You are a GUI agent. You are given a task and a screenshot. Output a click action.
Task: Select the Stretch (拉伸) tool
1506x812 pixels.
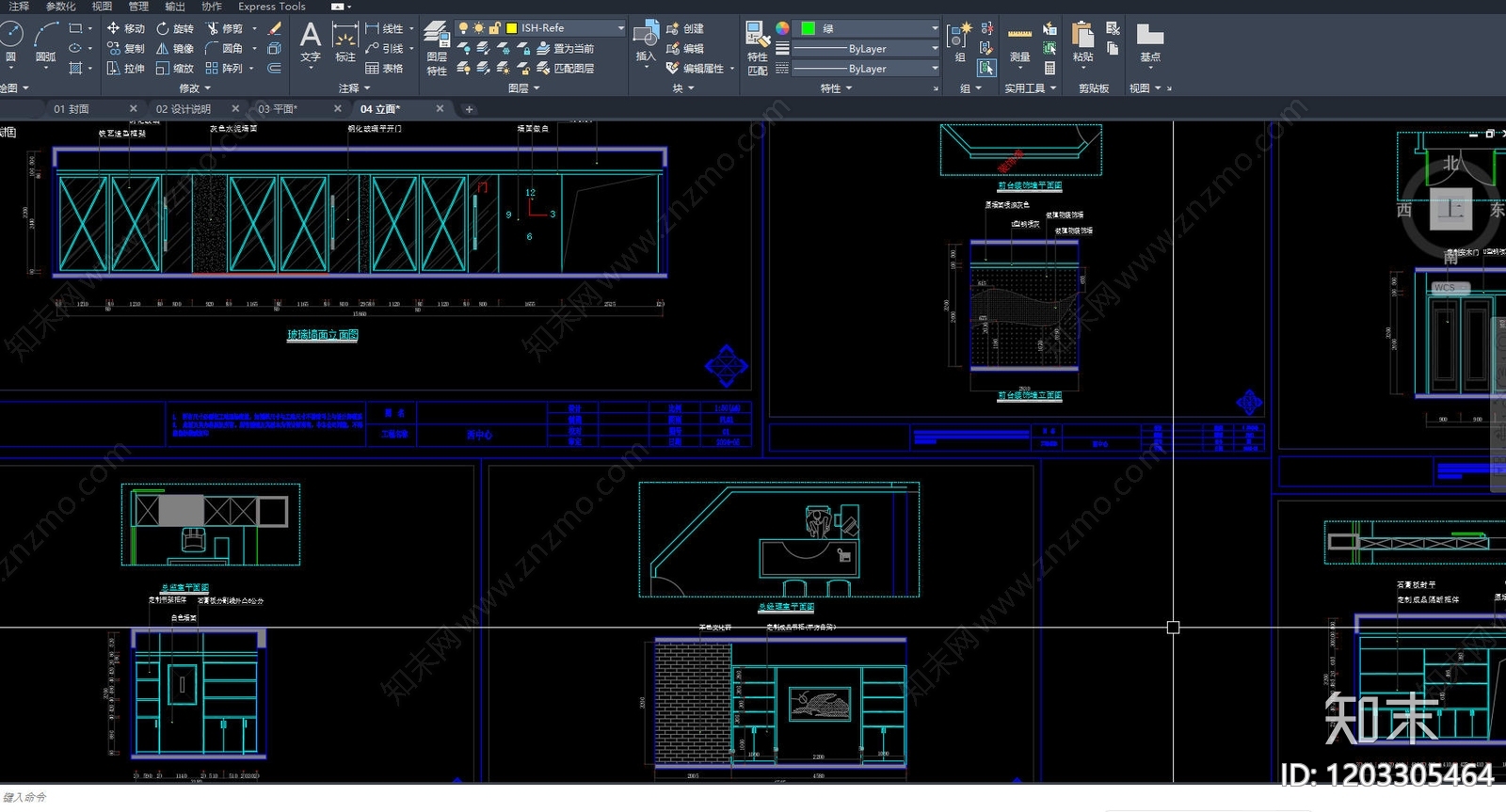tap(125, 68)
